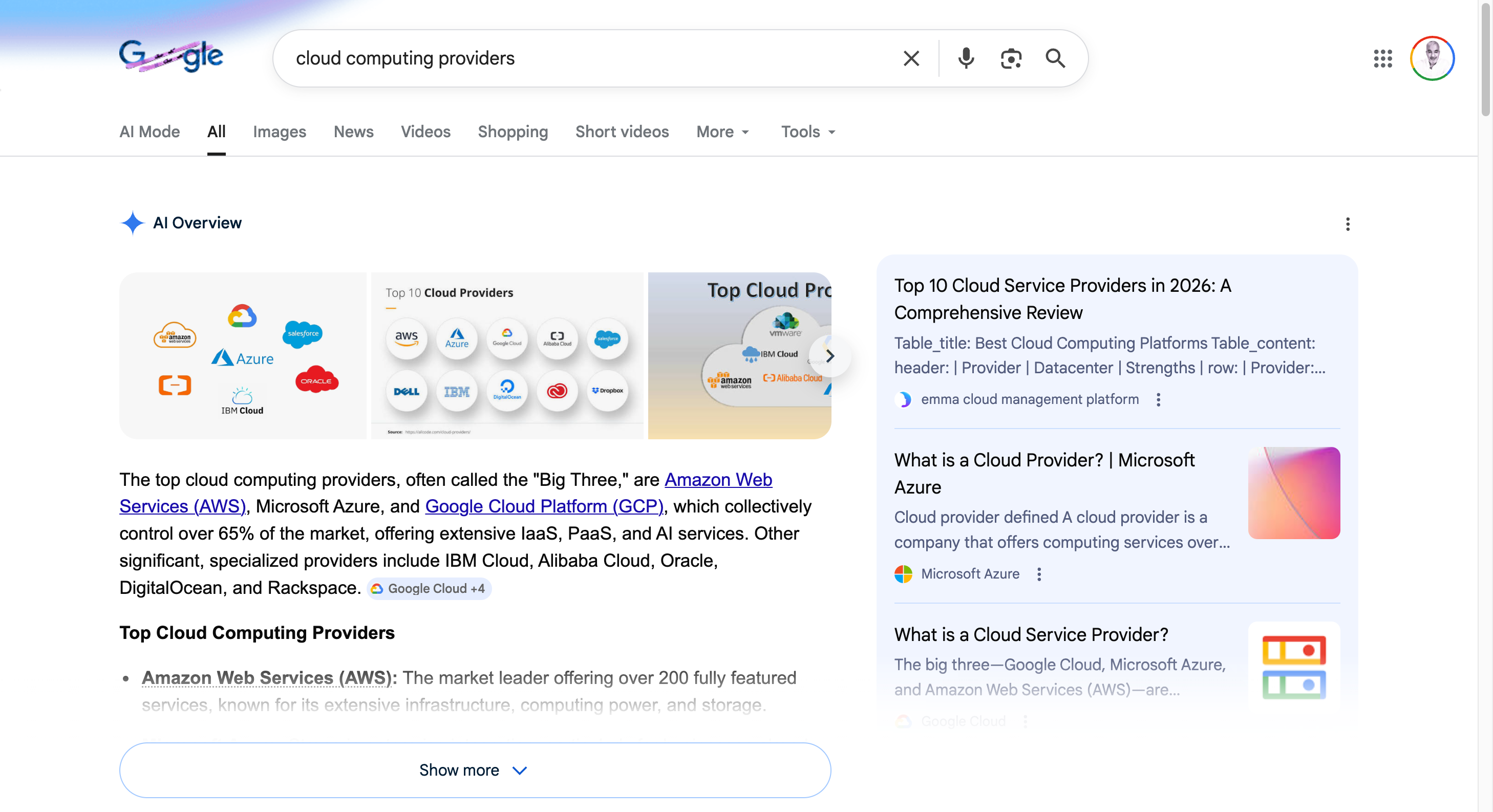Open Top 10 Cloud Service Providers in 2026 article
Screen dimensions: 1493x812
tap(1063, 299)
